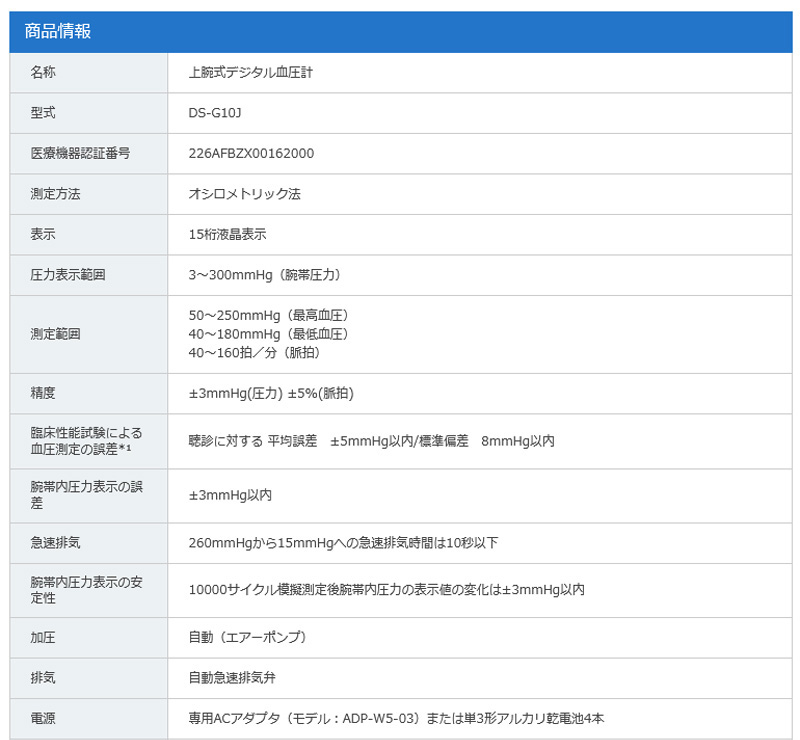Click the 自動（エアーポンプ） pressurization value
Screen dimensions: 800x740
click(247, 637)
